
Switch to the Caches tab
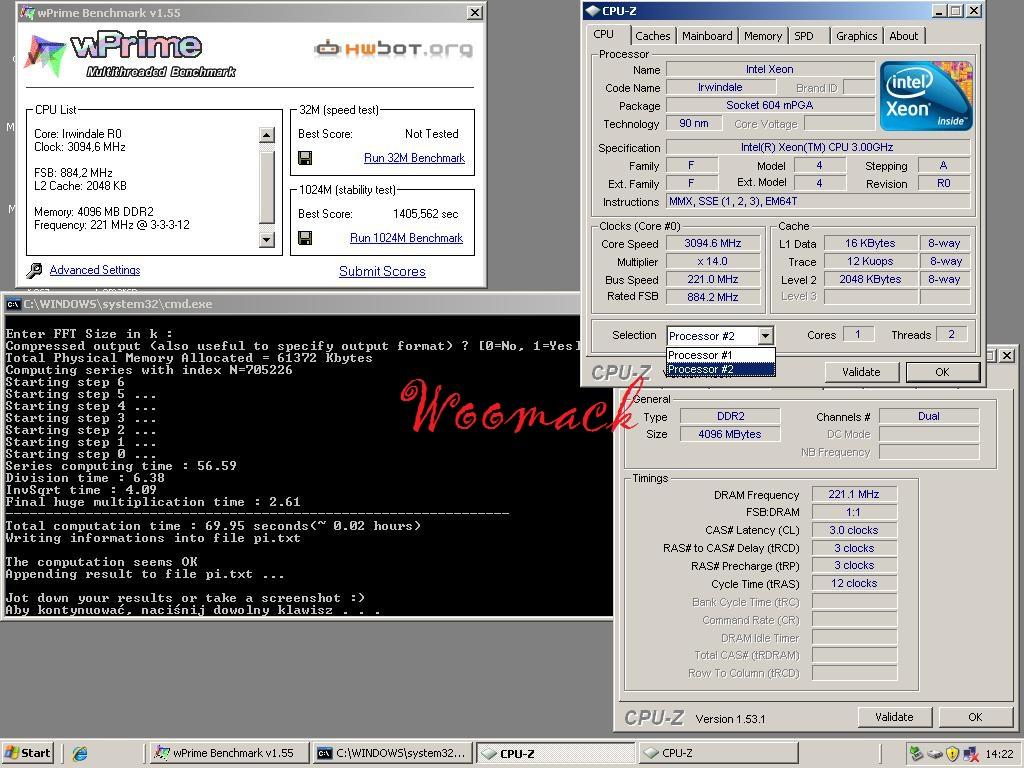coord(652,36)
